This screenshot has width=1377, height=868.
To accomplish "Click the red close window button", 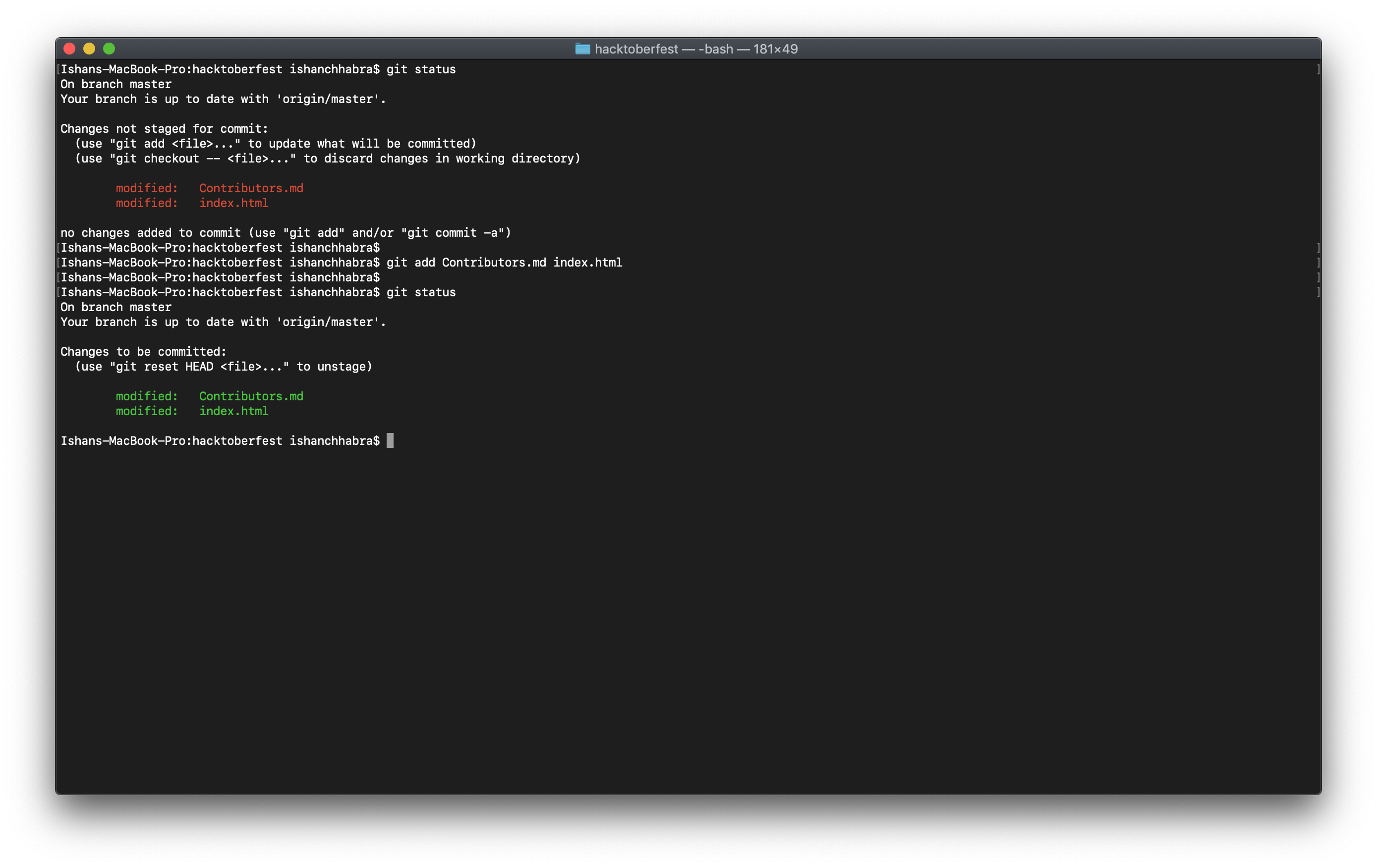I will [70, 49].
